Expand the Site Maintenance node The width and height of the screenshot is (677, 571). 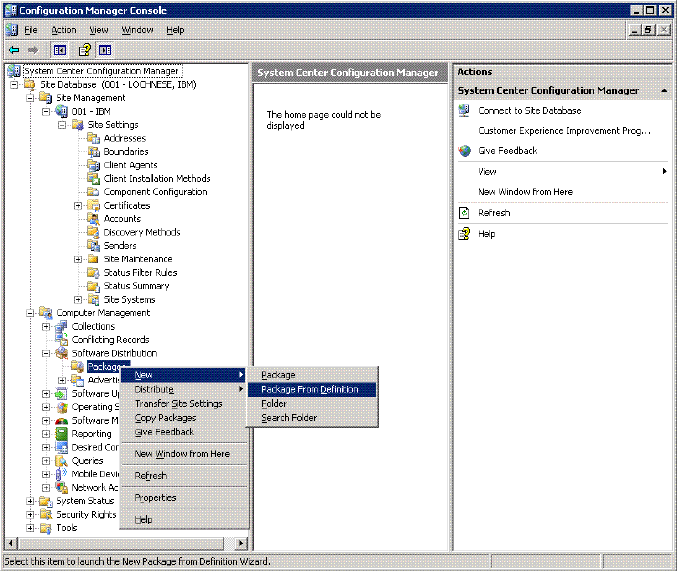coord(78,259)
